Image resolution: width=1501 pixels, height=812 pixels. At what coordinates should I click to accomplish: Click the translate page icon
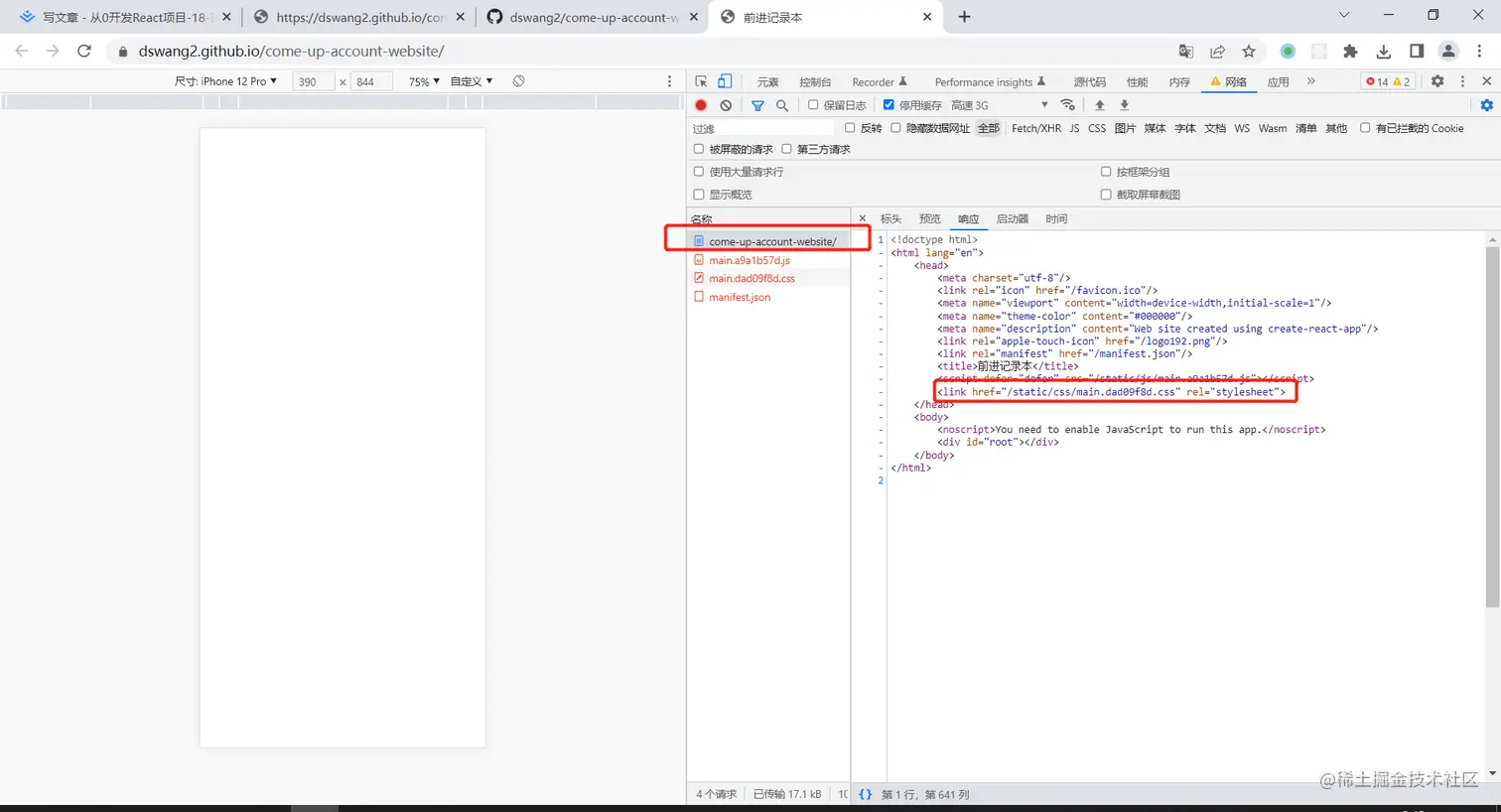[1185, 52]
